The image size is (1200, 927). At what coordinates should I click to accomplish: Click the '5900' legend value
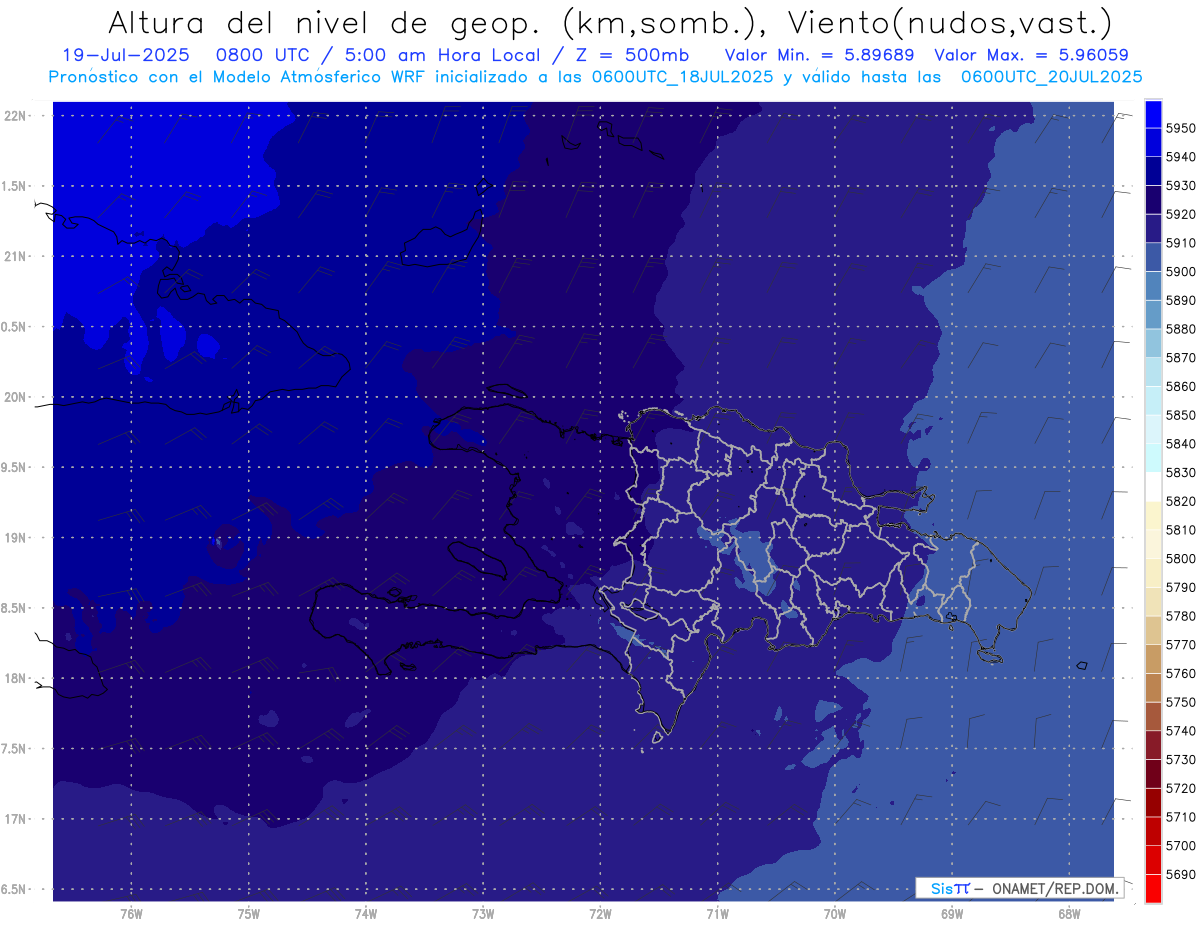pos(1181,272)
